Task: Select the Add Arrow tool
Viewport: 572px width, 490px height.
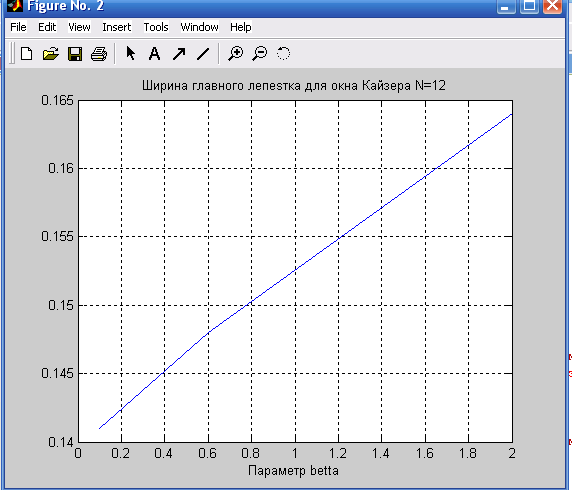Action: point(179,54)
